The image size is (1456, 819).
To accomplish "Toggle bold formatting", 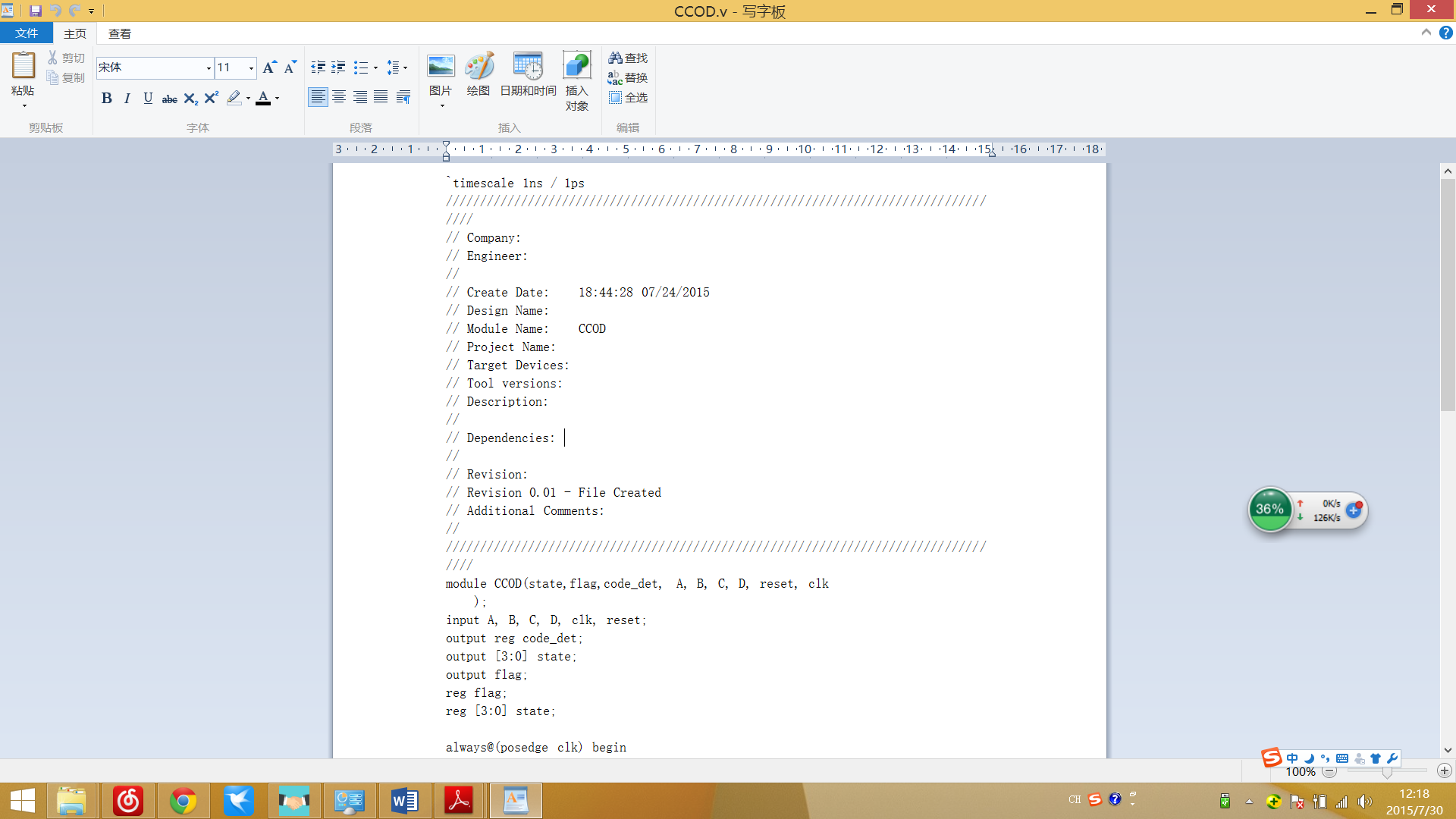I will coord(107,98).
